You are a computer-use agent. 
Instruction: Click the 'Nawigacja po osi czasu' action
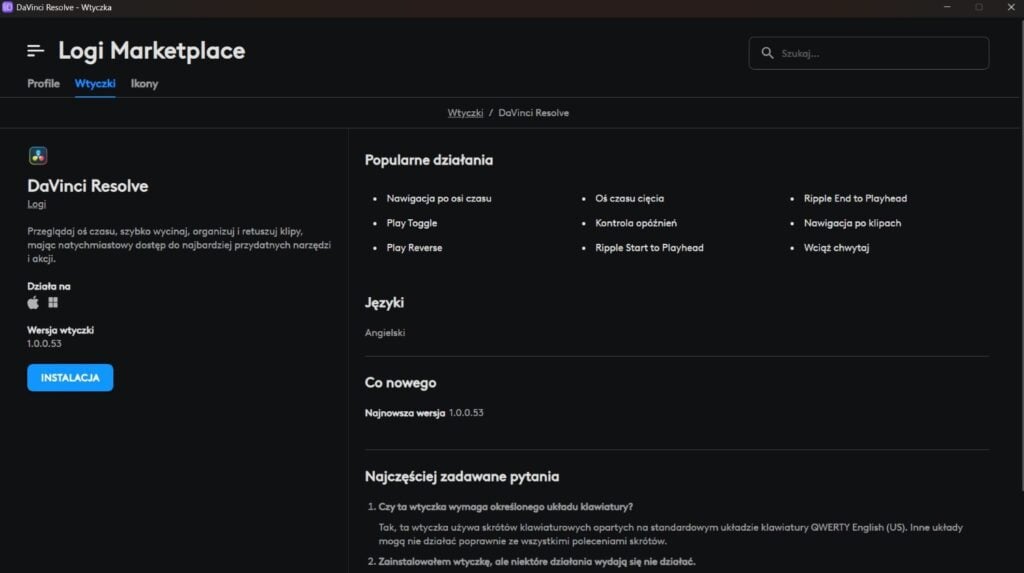pos(439,199)
